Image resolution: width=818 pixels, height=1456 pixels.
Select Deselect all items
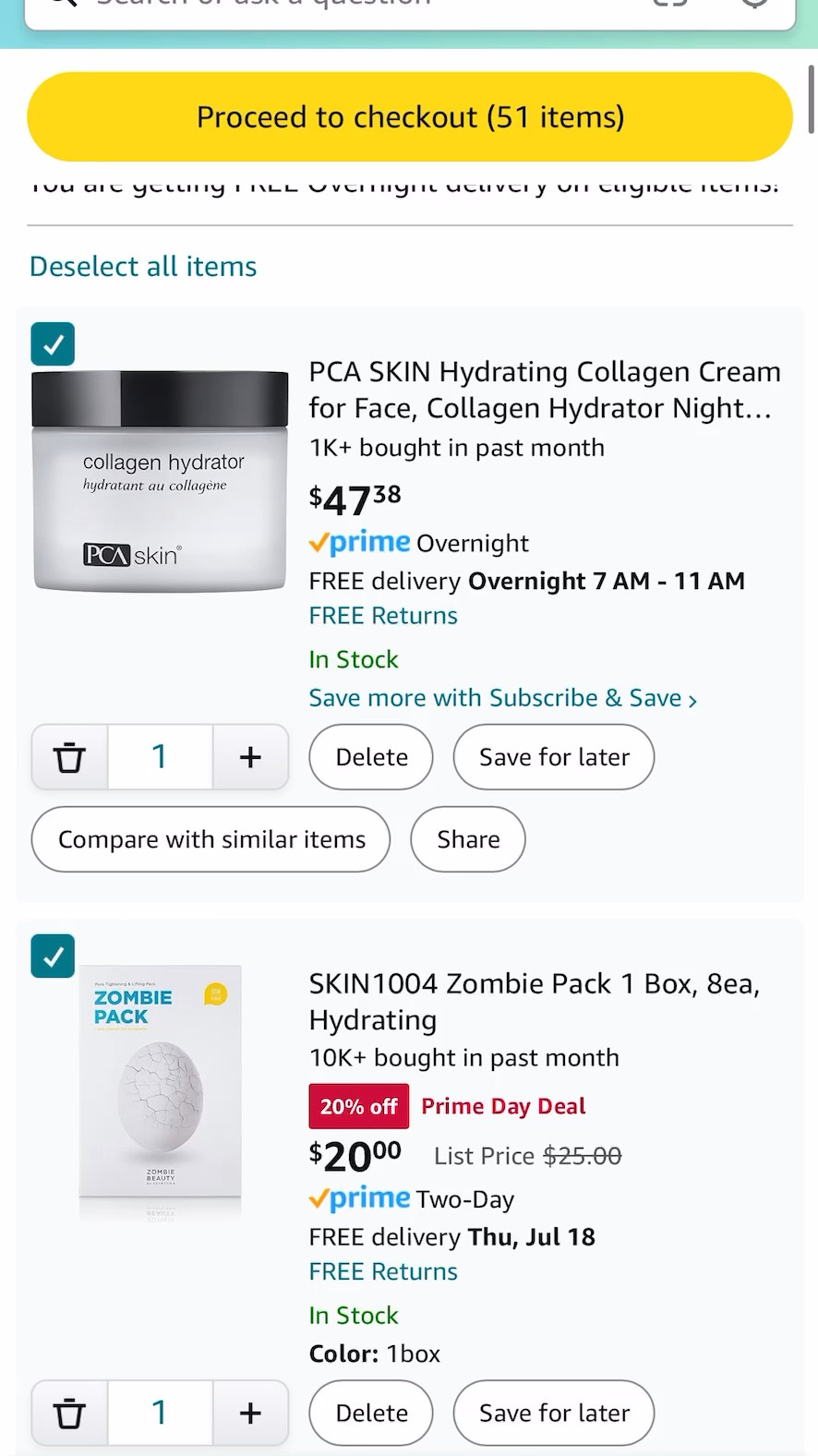coord(142,266)
